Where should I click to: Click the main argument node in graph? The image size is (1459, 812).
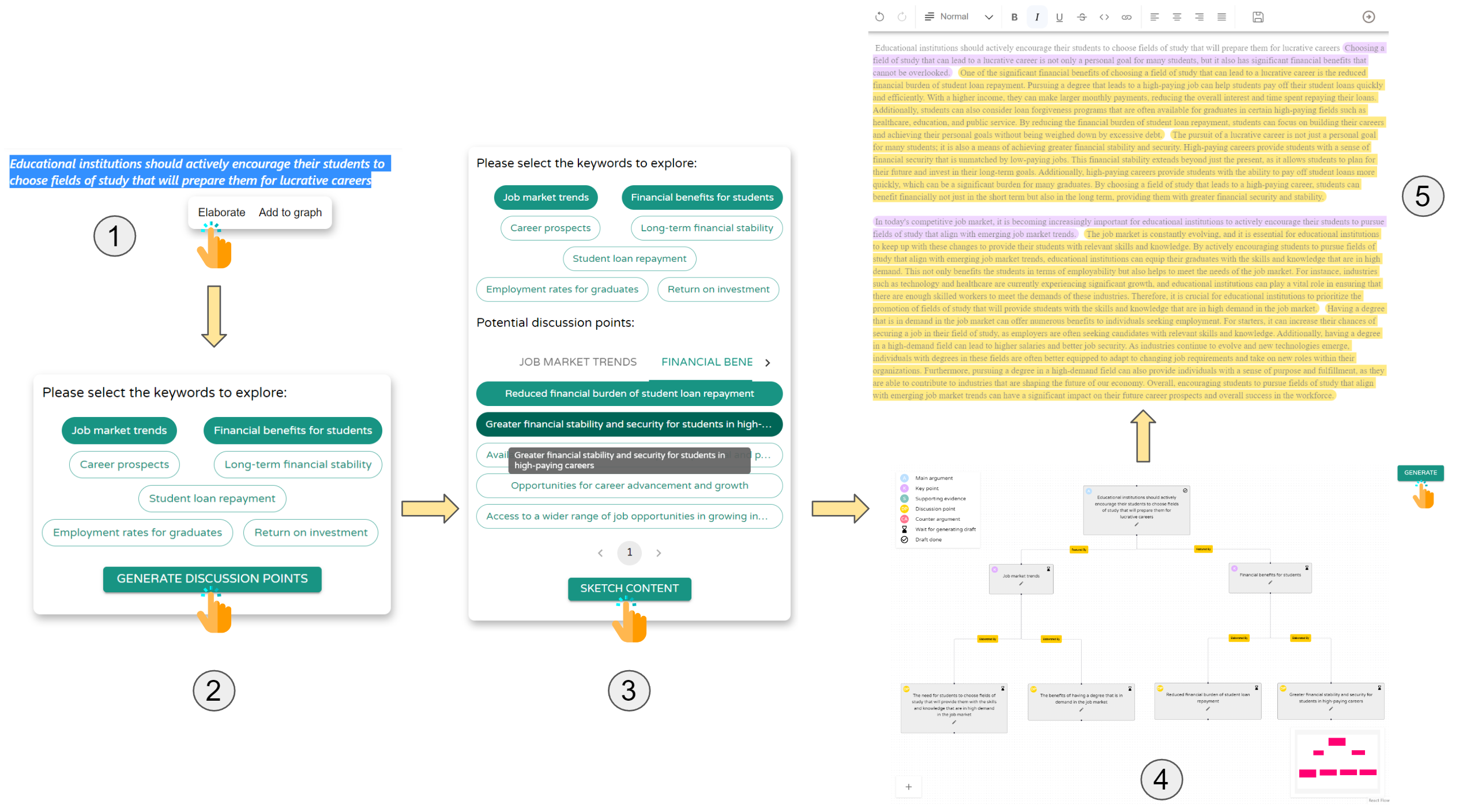coord(1136,510)
